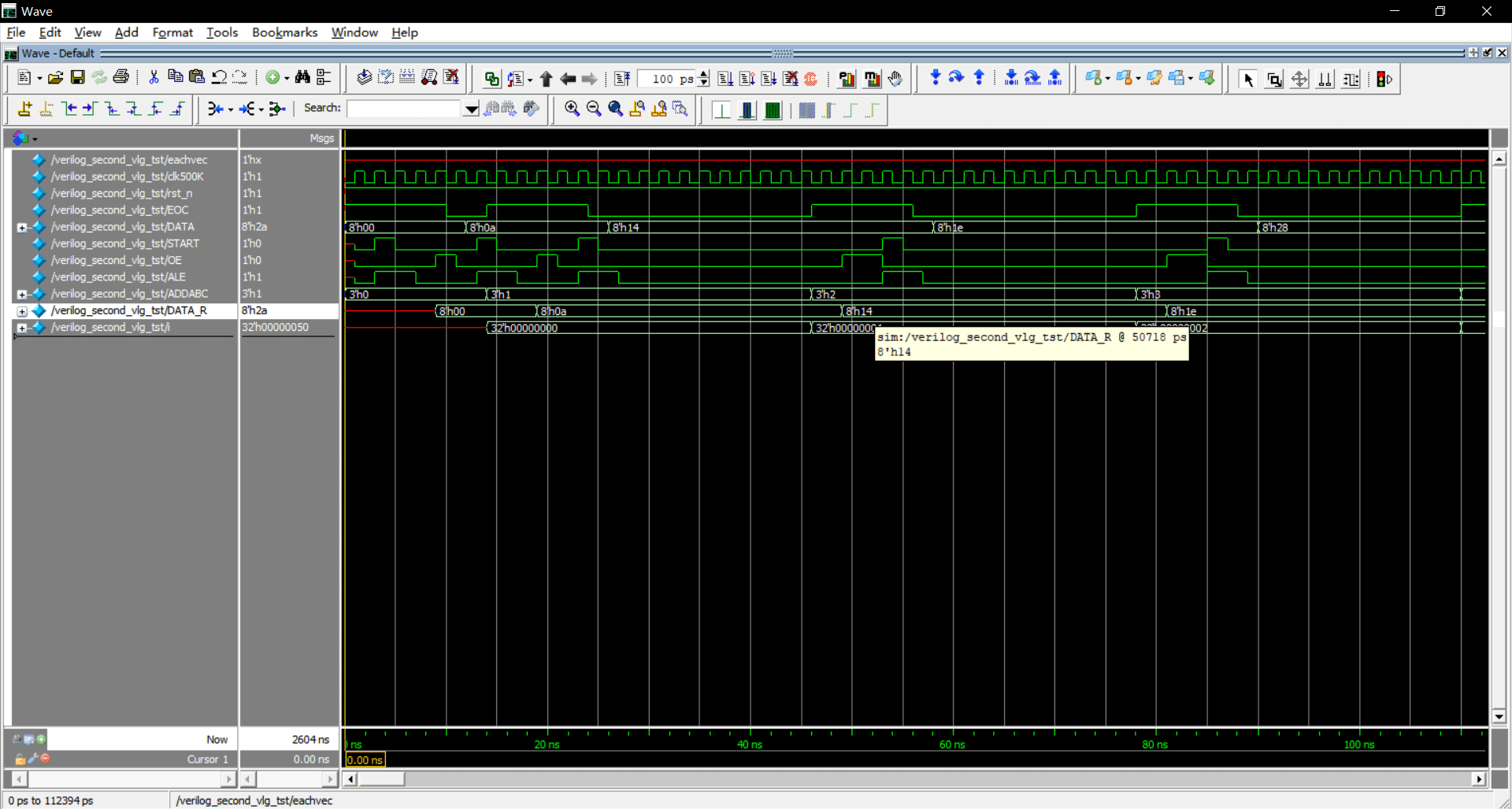1512x809 pixels.
Task: Click the black Up arrow icon
Action: (546, 79)
